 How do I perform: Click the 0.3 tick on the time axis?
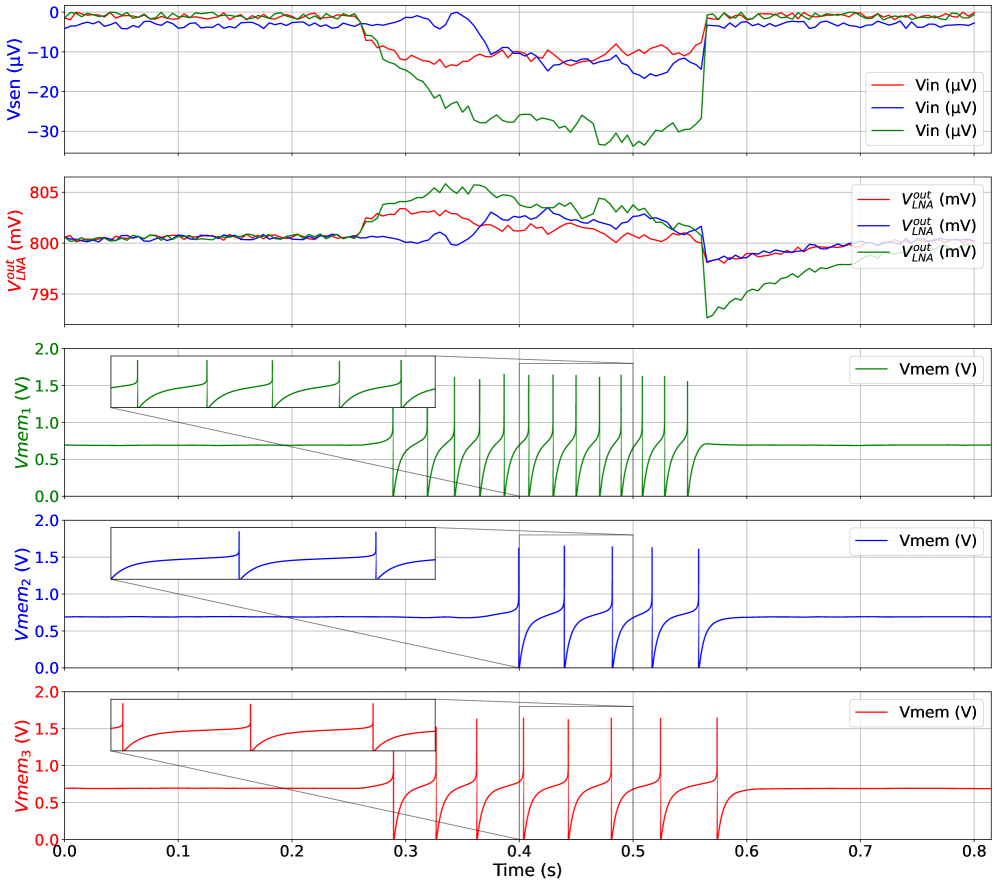coord(406,851)
